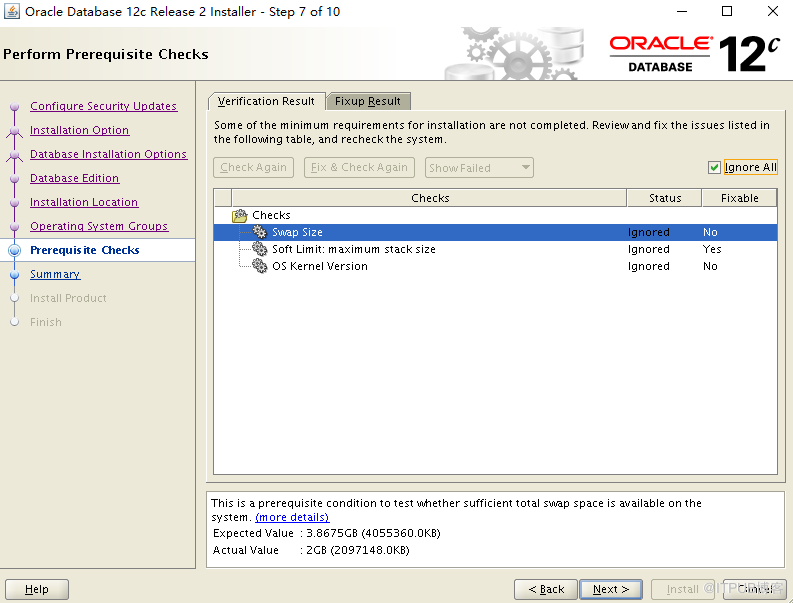Click the Checks folder icon in tree

pyautogui.click(x=239, y=216)
